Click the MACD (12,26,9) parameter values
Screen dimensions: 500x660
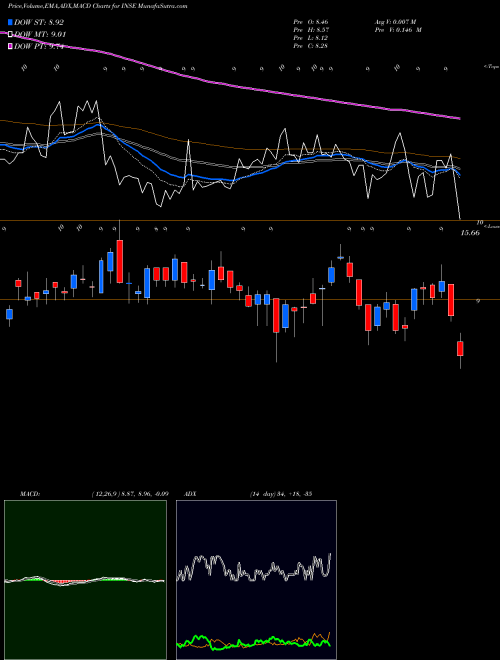pos(130,494)
